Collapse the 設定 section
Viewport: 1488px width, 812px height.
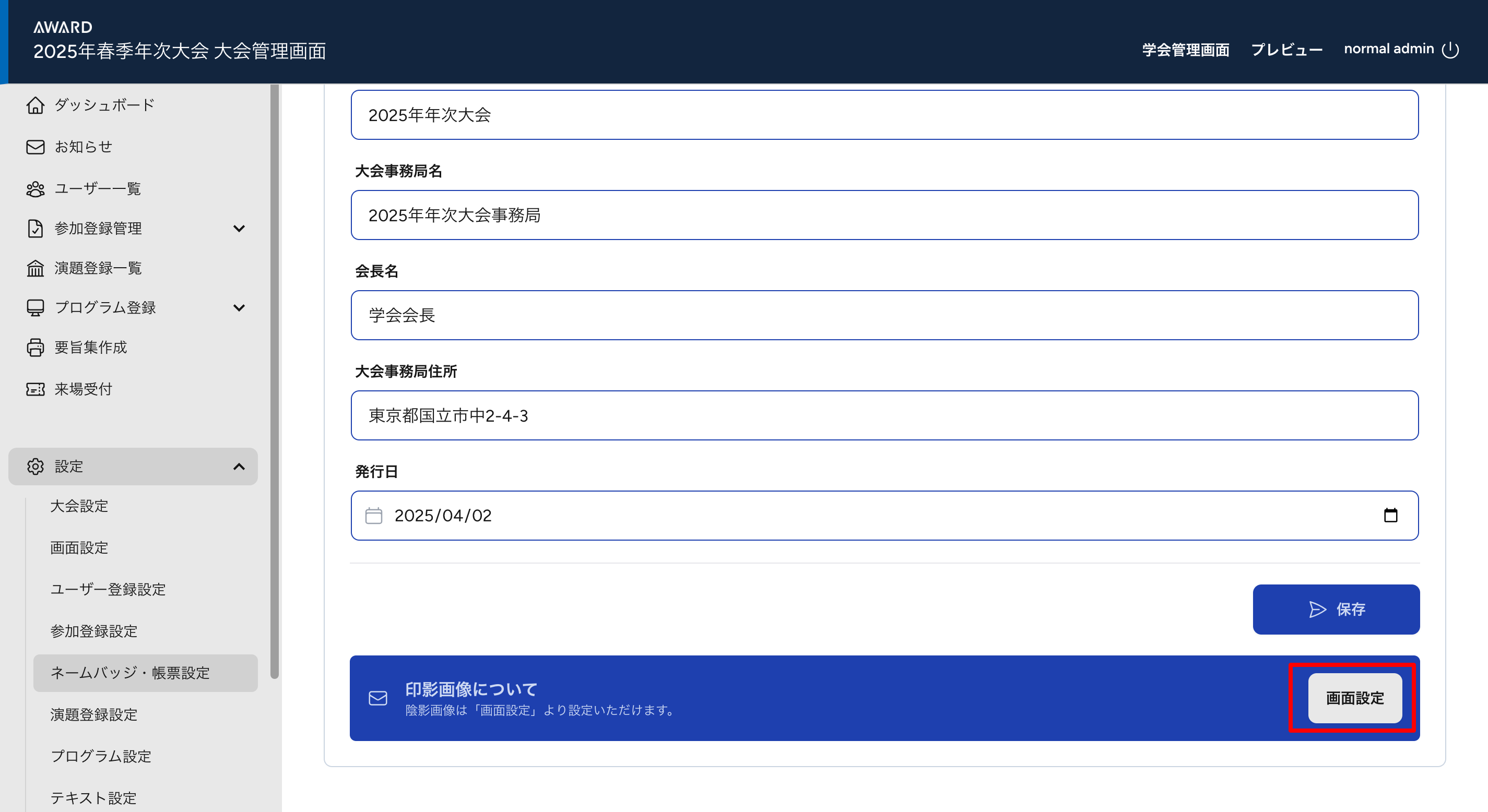pyautogui.click(x=239, y=467)
